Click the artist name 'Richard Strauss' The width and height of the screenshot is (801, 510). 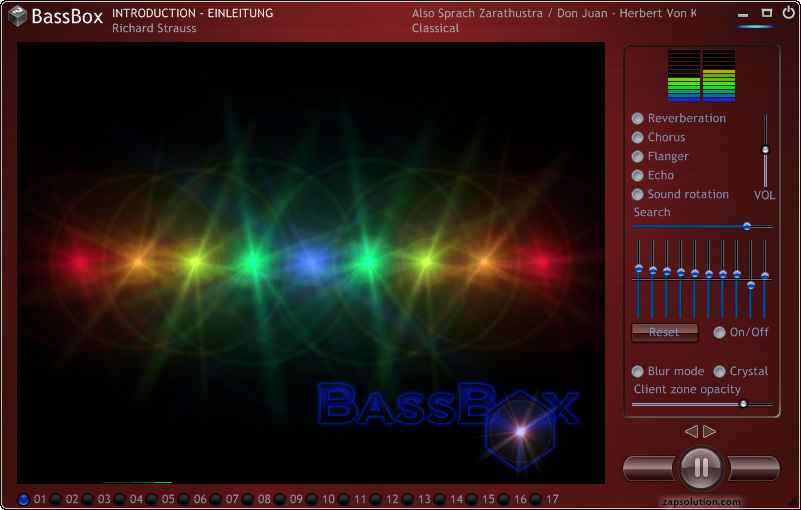tap(154, 29)
